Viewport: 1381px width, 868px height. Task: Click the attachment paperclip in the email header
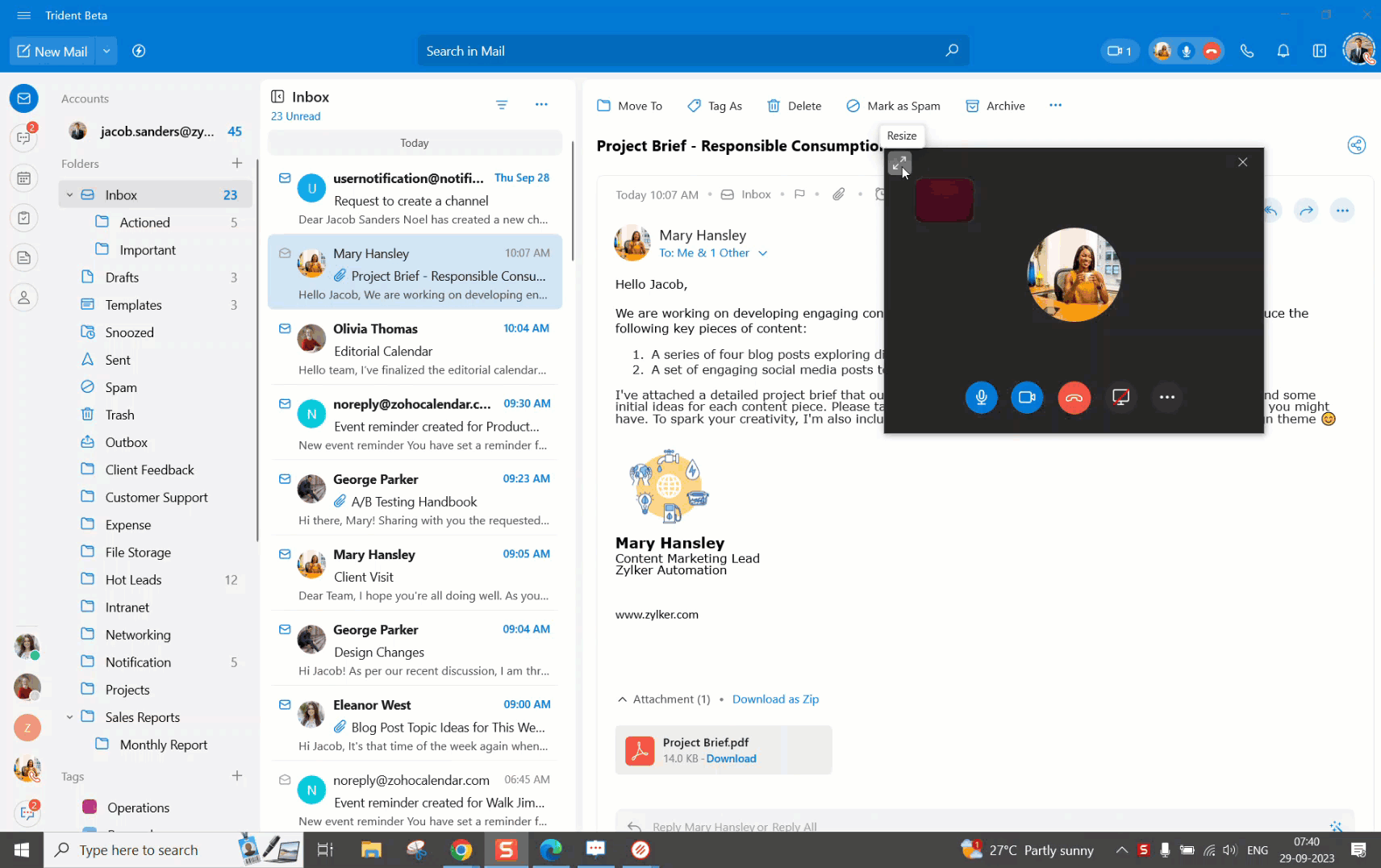[x=839, y=194]
